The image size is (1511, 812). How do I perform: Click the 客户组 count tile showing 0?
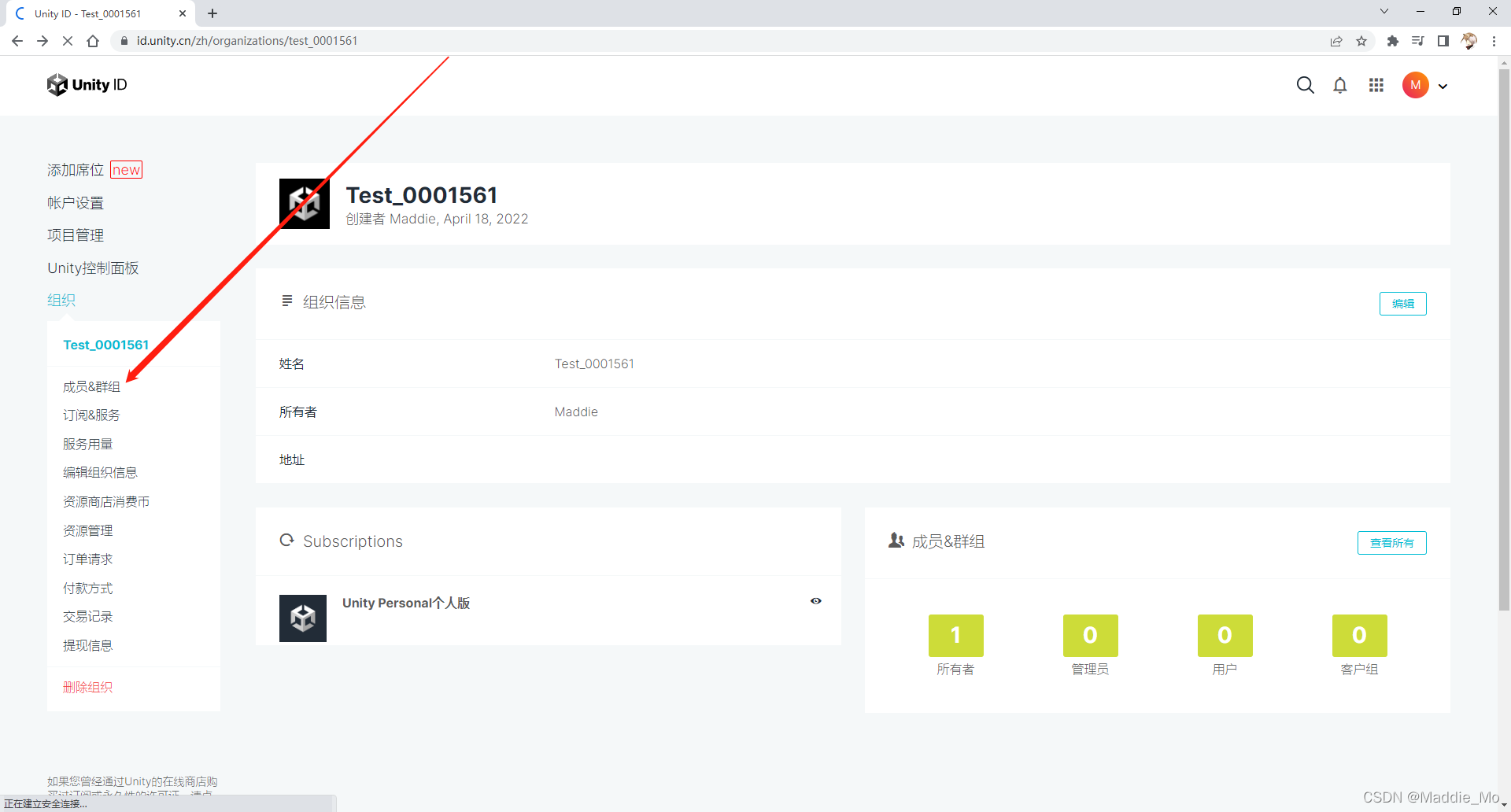click(x=1359, y=635)
